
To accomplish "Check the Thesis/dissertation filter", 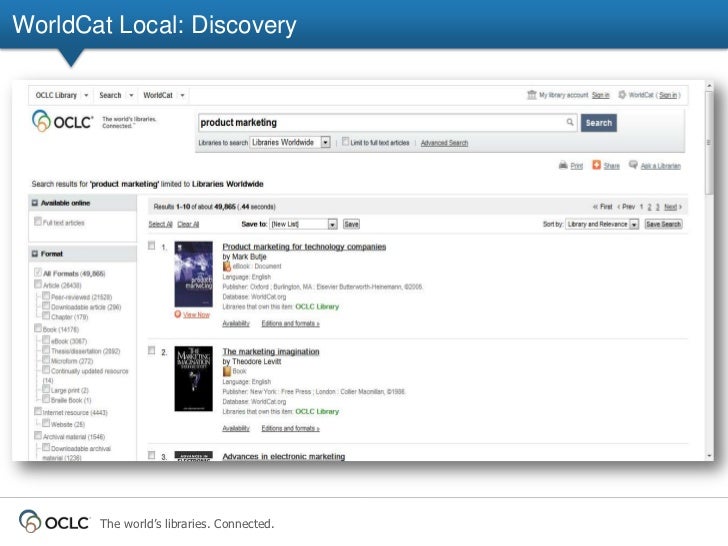I will coord(46,350).
